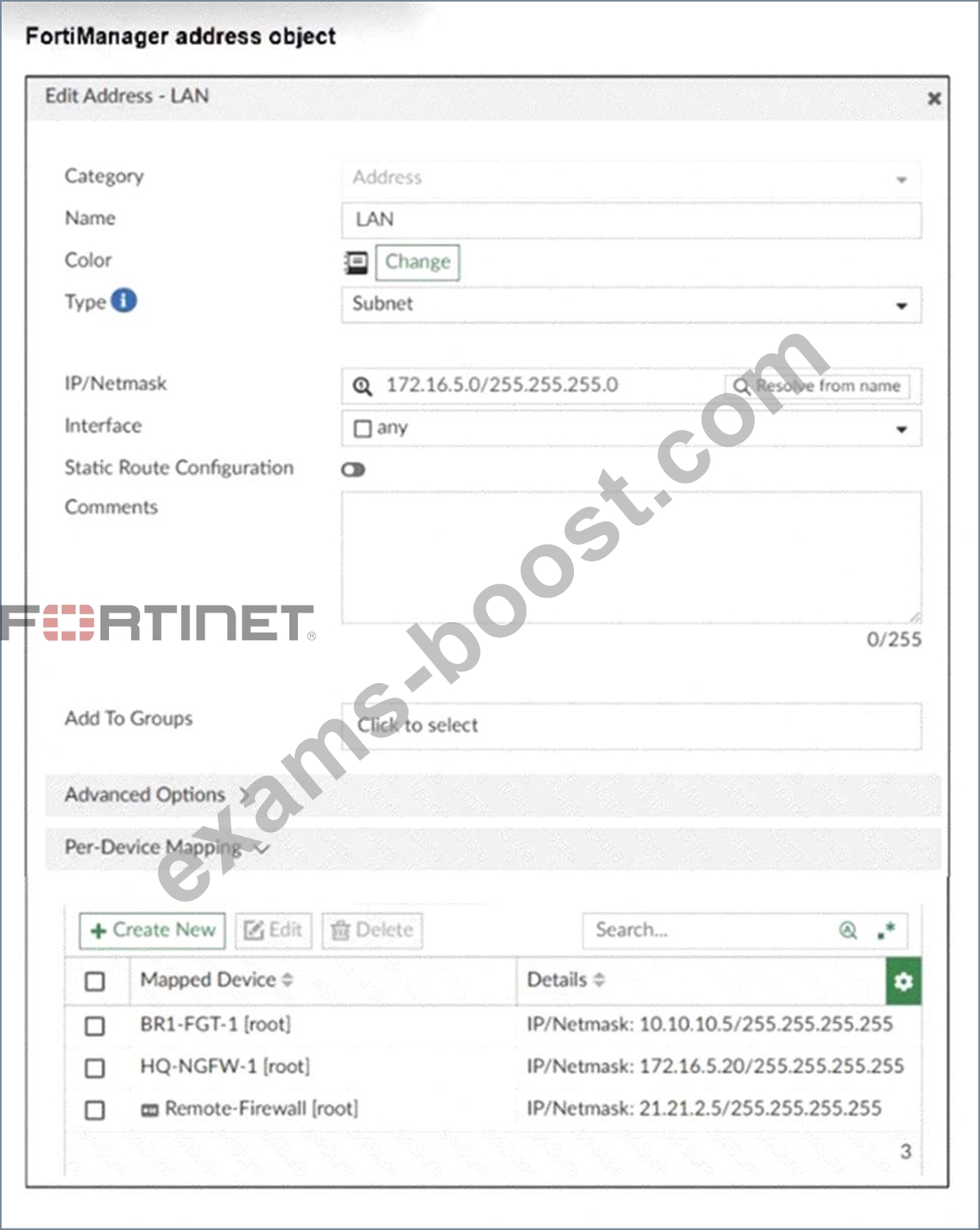This screenshot has width=980, height=1230.
Task: Open the Type Subnet dropdown
Action: [x=631, y=304]
